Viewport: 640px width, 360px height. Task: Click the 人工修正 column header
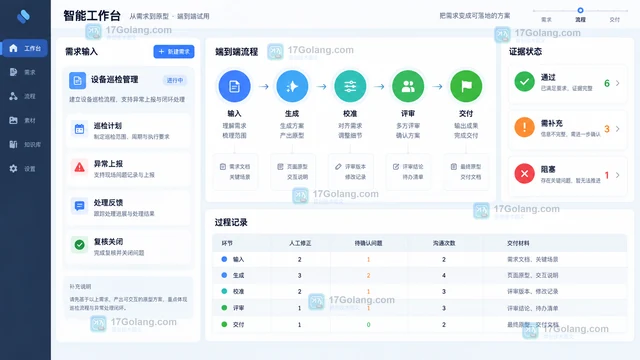(x=300, y=243)
